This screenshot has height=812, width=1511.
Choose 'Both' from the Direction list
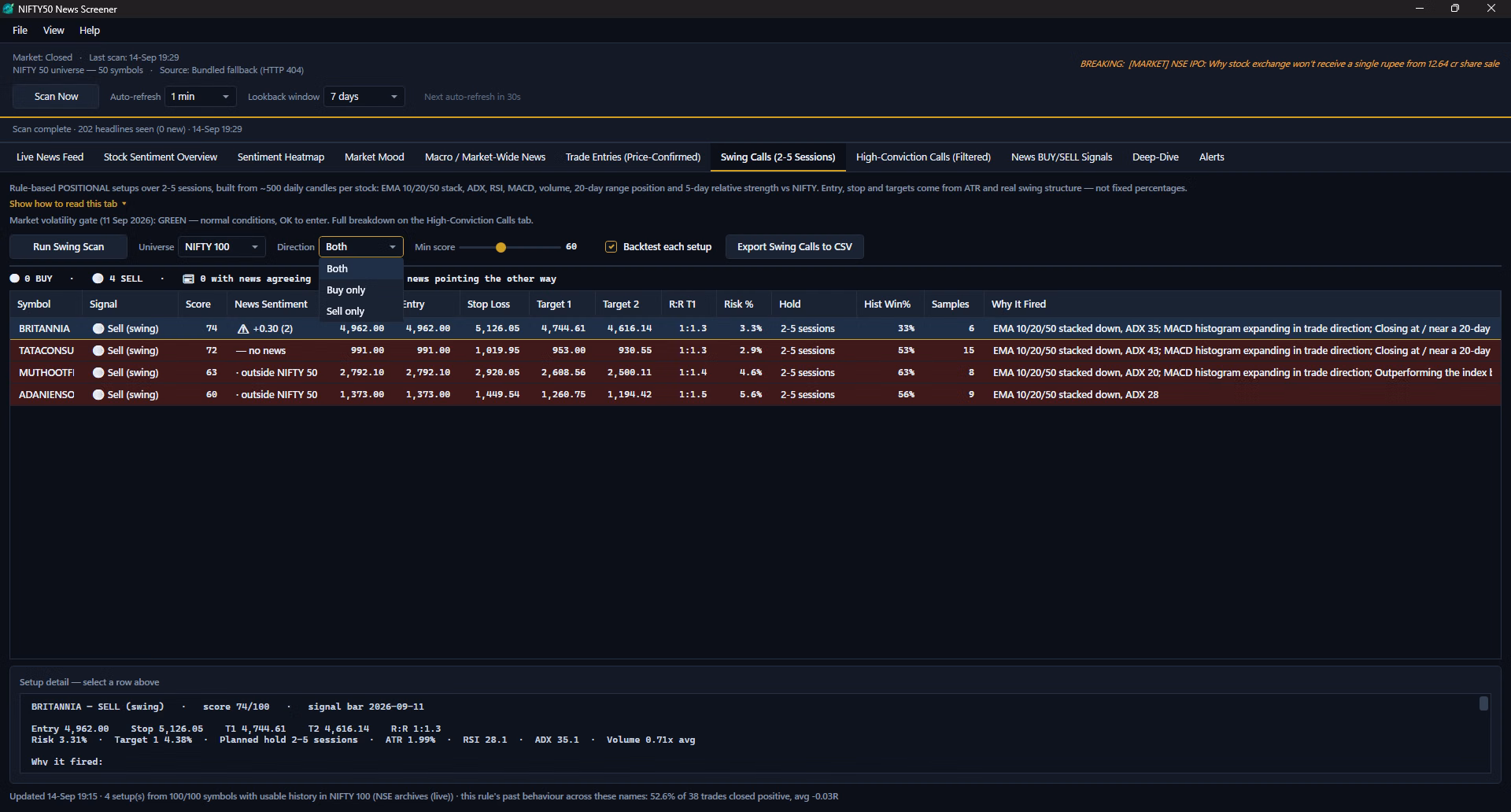click(360, 269)
